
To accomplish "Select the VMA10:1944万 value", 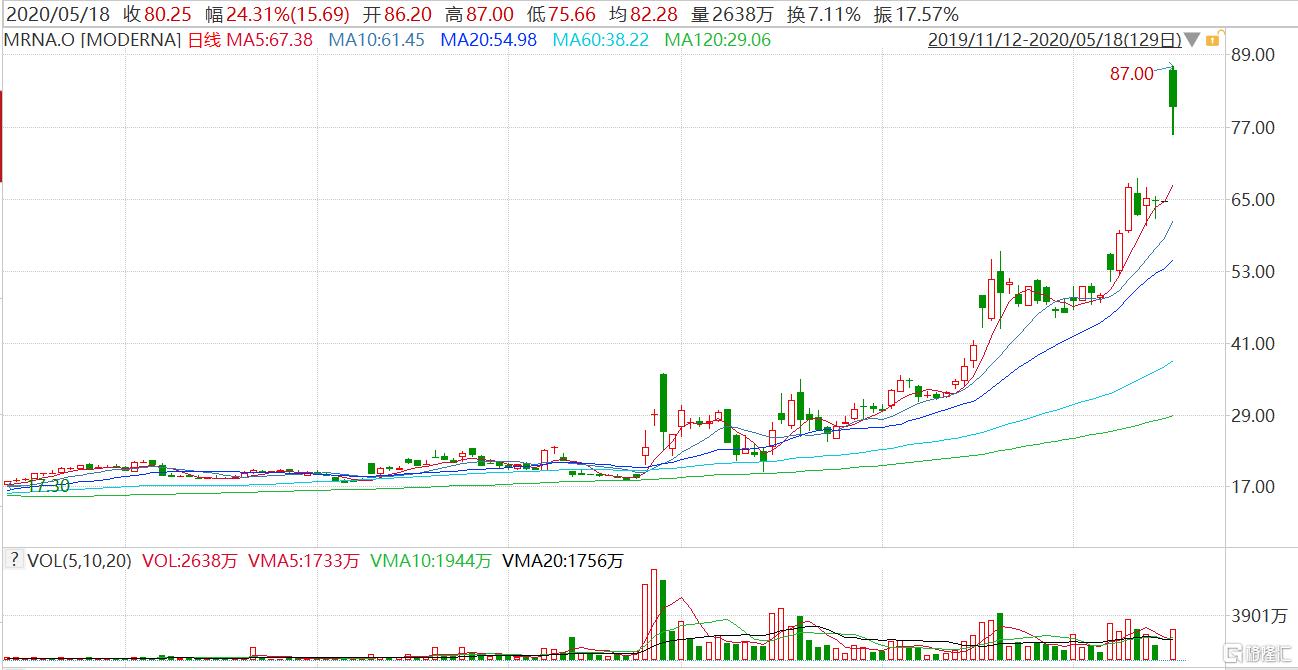I will coord(432,561).
